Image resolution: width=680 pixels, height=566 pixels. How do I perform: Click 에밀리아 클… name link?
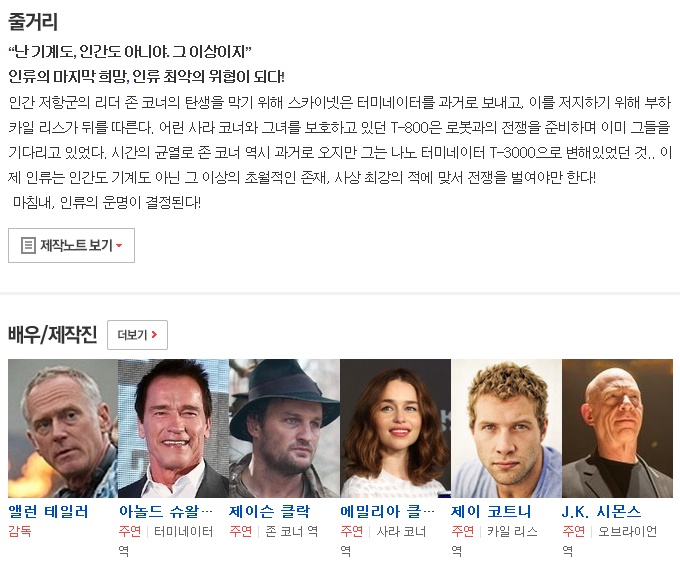tap(388, 511)
